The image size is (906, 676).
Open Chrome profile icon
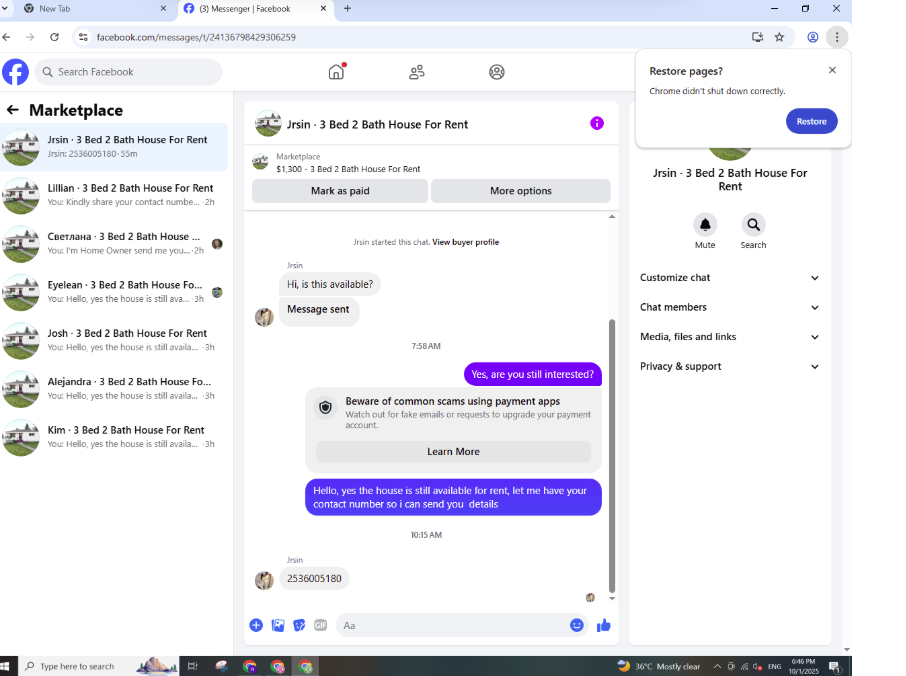coord(812,37)
